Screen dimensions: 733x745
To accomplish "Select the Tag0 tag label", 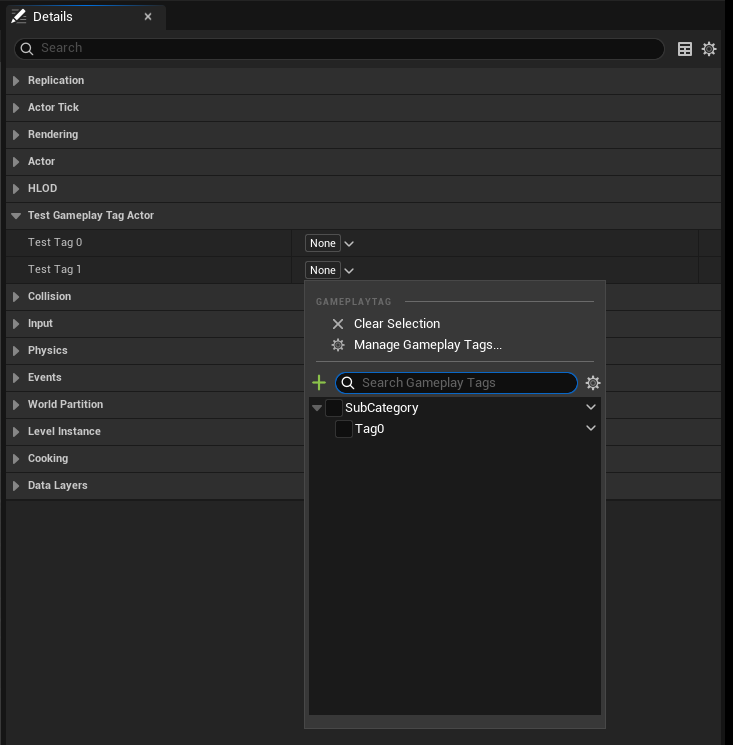I will pyautogui.click(x=369, y=429).
